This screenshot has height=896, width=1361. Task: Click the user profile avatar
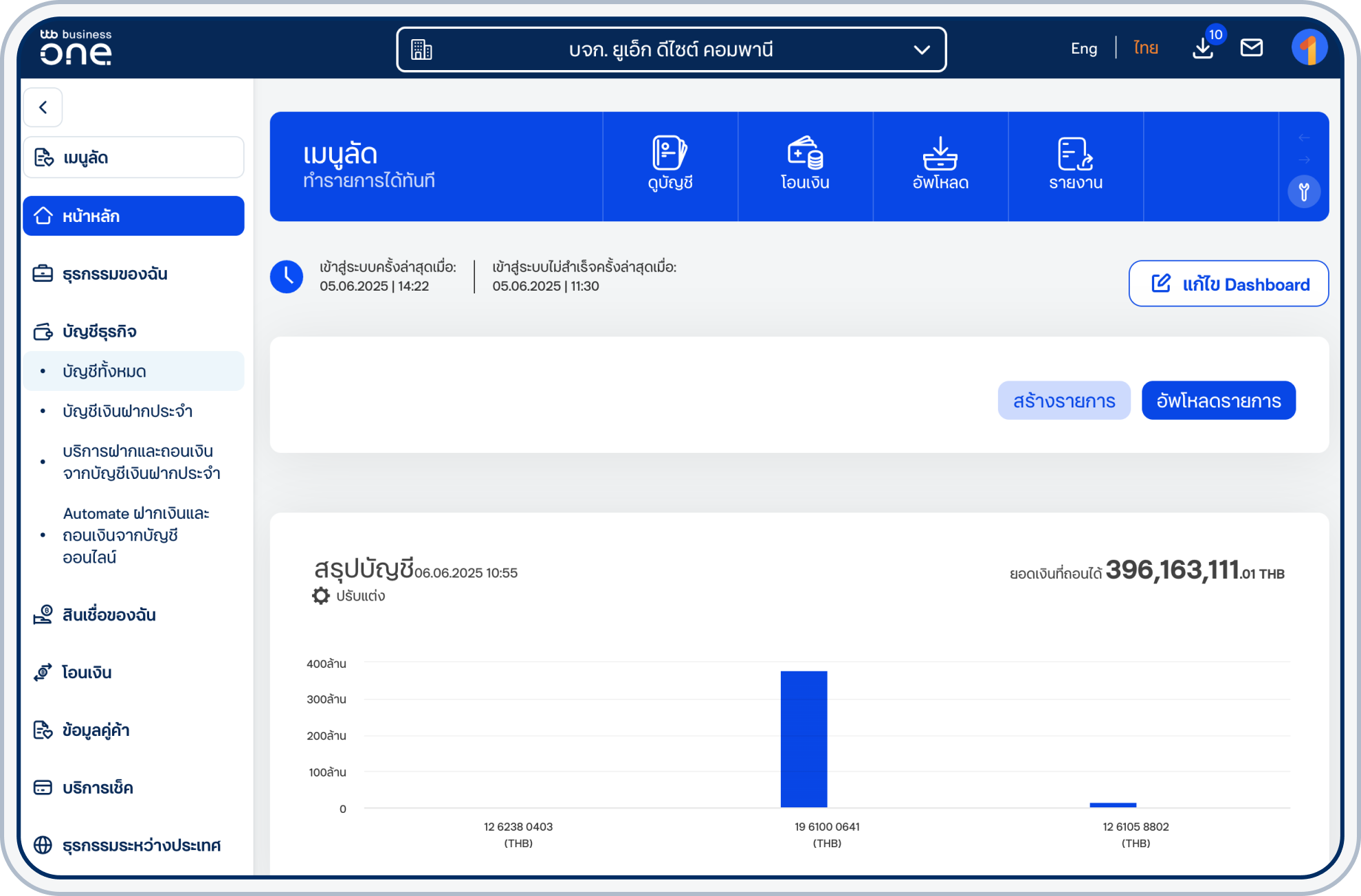(x=1309, y=48)
